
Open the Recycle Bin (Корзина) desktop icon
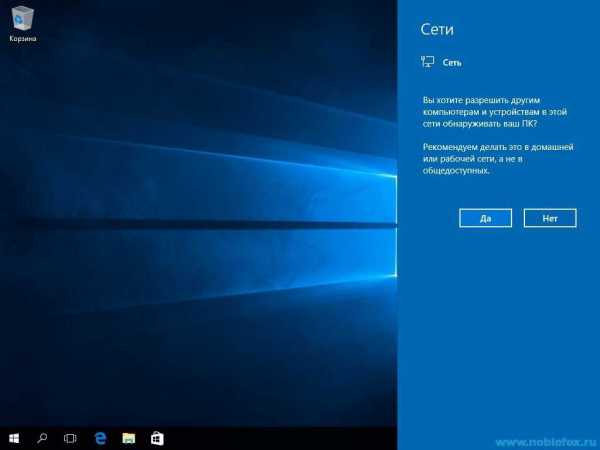click(x=23, y=23)
